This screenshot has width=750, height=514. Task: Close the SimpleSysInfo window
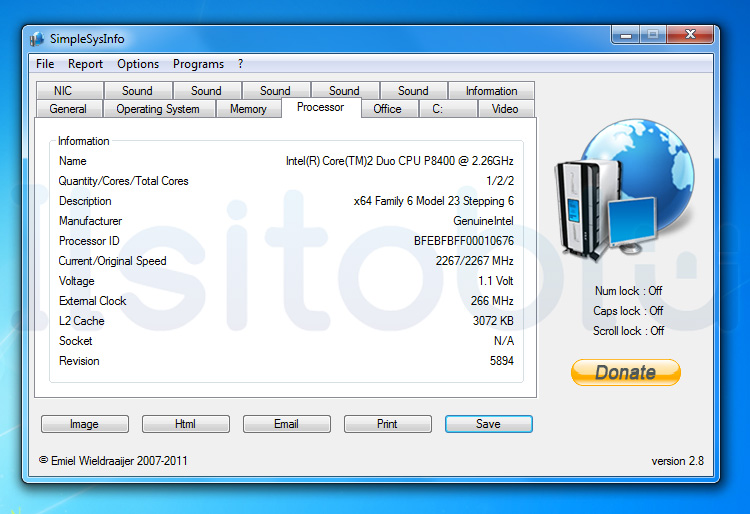pyautogui.click(x=690, y=34)
